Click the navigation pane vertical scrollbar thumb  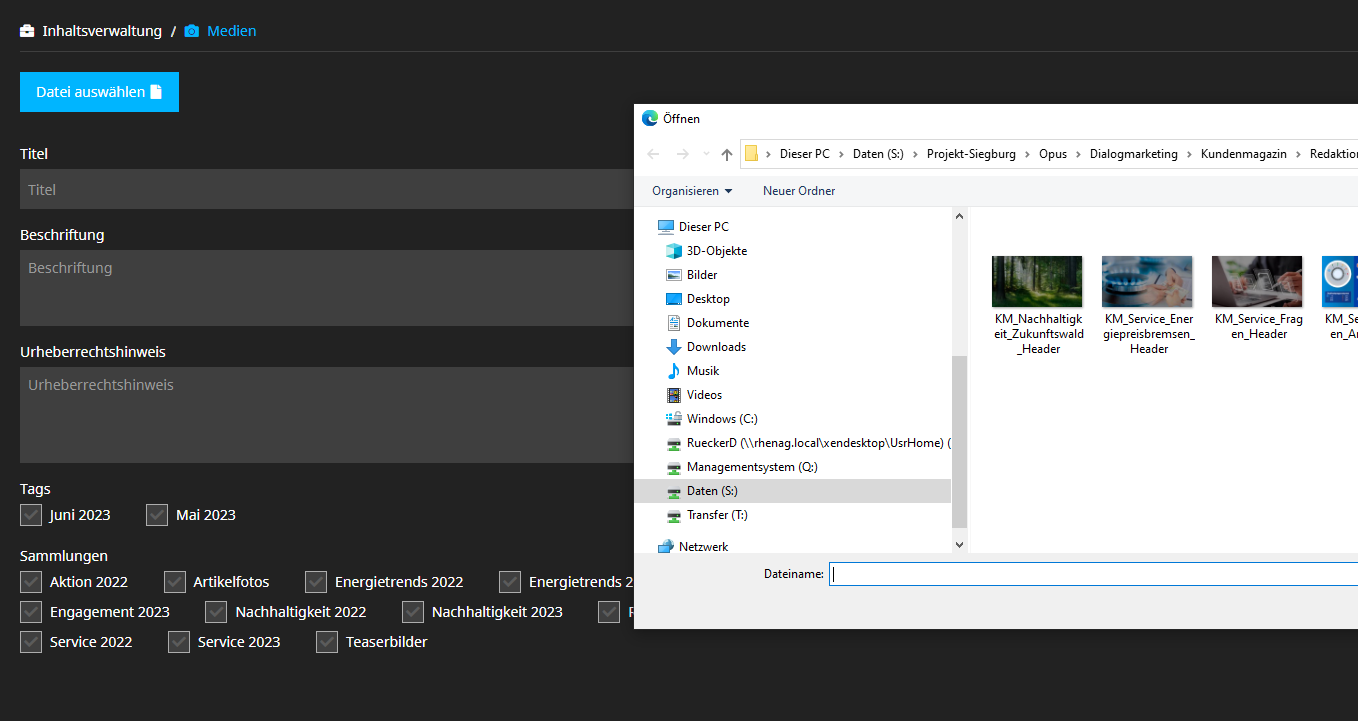click(x=960, y=440)
